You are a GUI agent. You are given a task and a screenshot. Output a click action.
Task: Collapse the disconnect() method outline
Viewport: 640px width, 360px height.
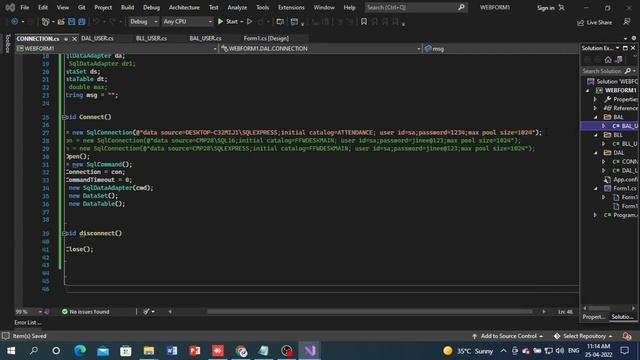(64, 233)
